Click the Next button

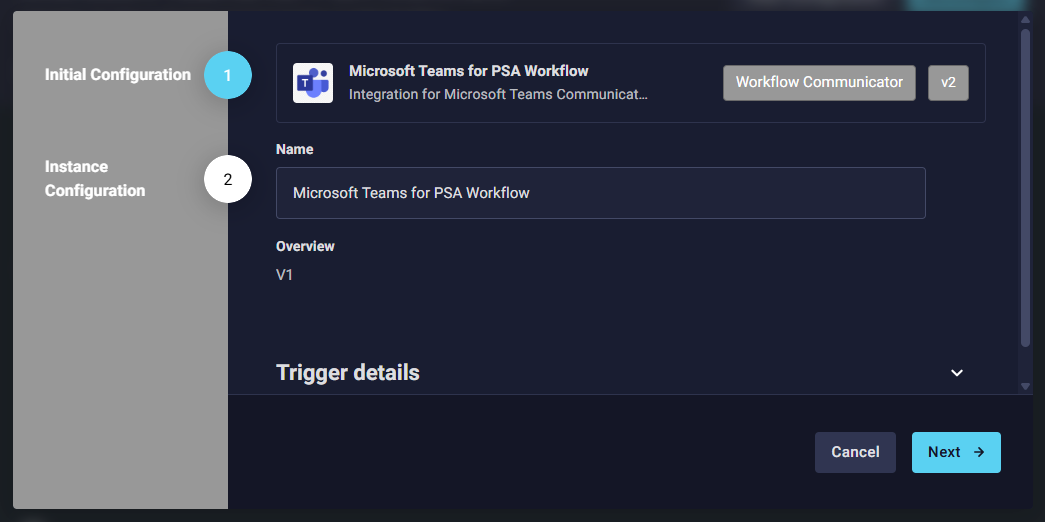[956, 452]
